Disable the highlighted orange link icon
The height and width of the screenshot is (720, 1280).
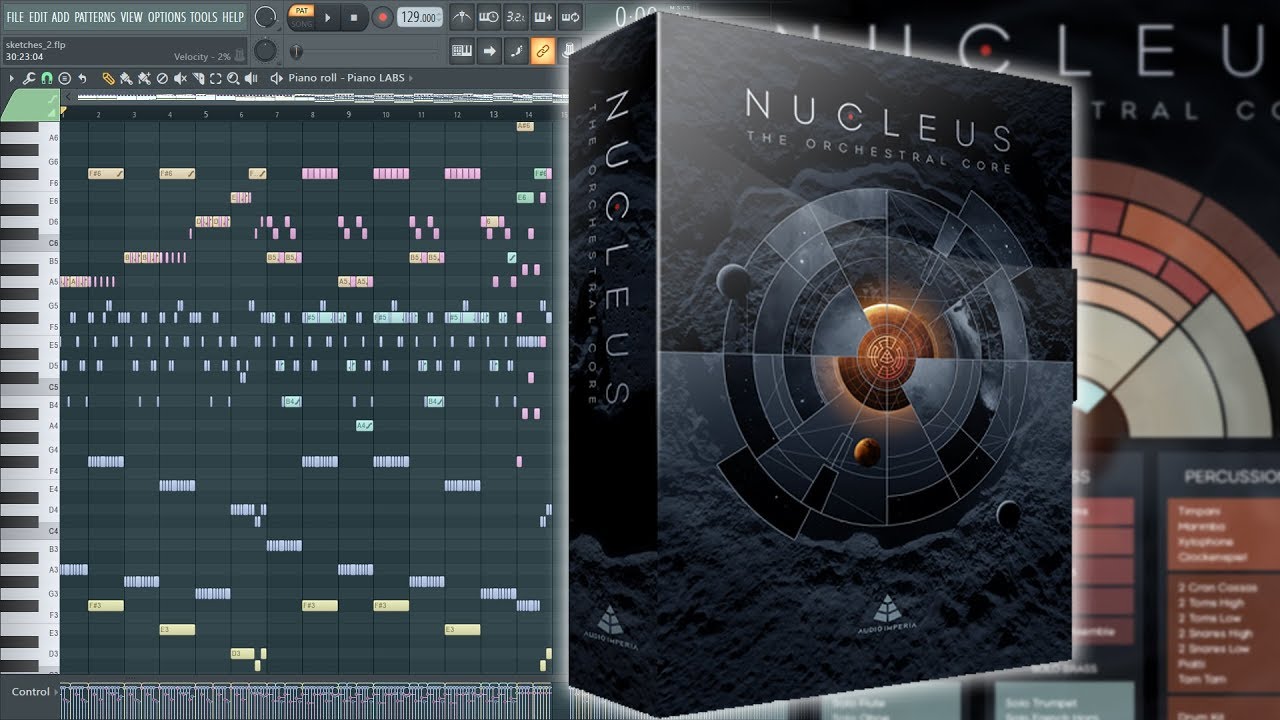[x=543, y=51]
